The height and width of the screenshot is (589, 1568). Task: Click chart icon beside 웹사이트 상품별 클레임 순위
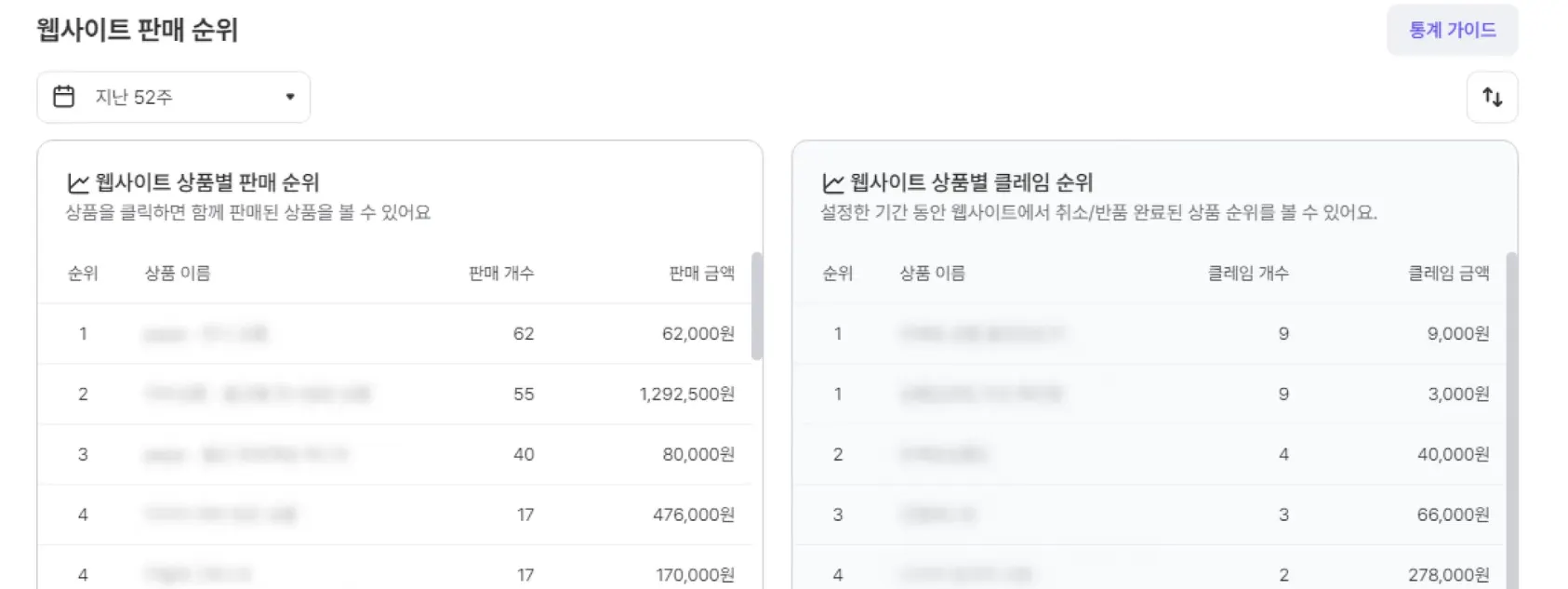click(833, 183)
